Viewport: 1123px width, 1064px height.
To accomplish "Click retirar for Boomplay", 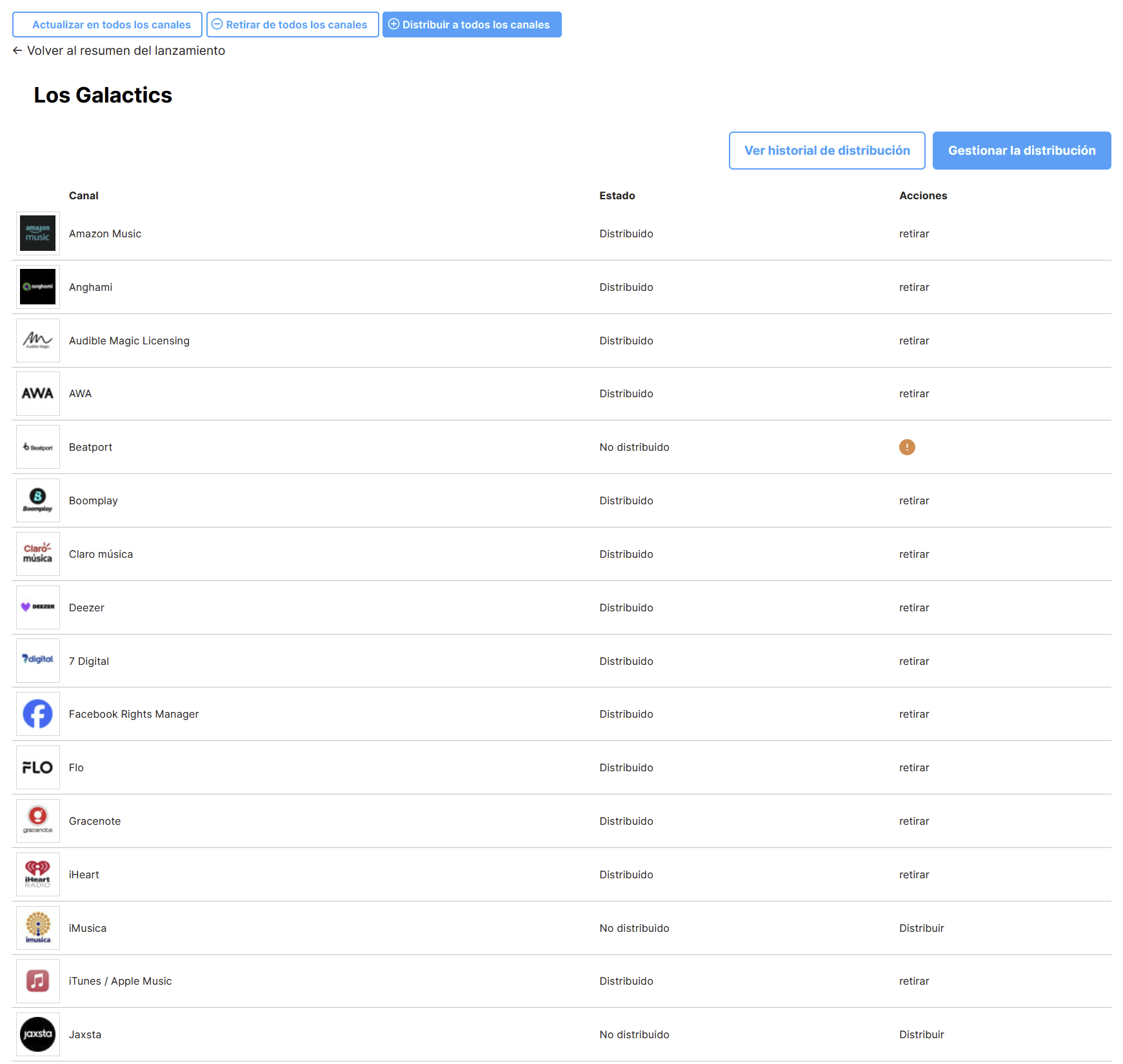I will [914, 500].
